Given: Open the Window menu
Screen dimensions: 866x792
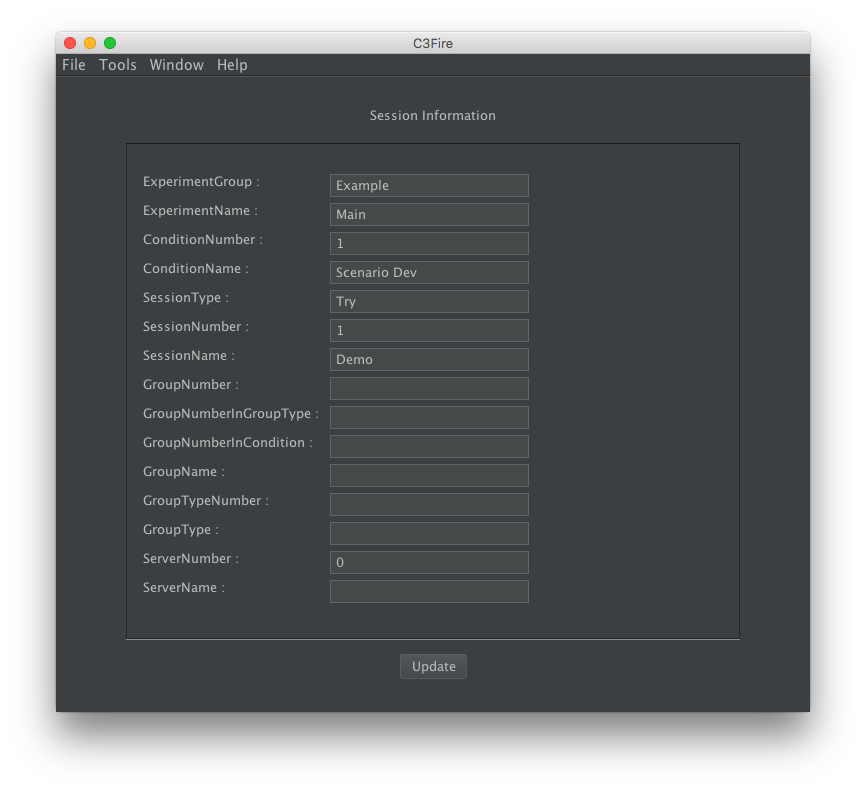Looking at the screenshot, I should pos(177,65).
